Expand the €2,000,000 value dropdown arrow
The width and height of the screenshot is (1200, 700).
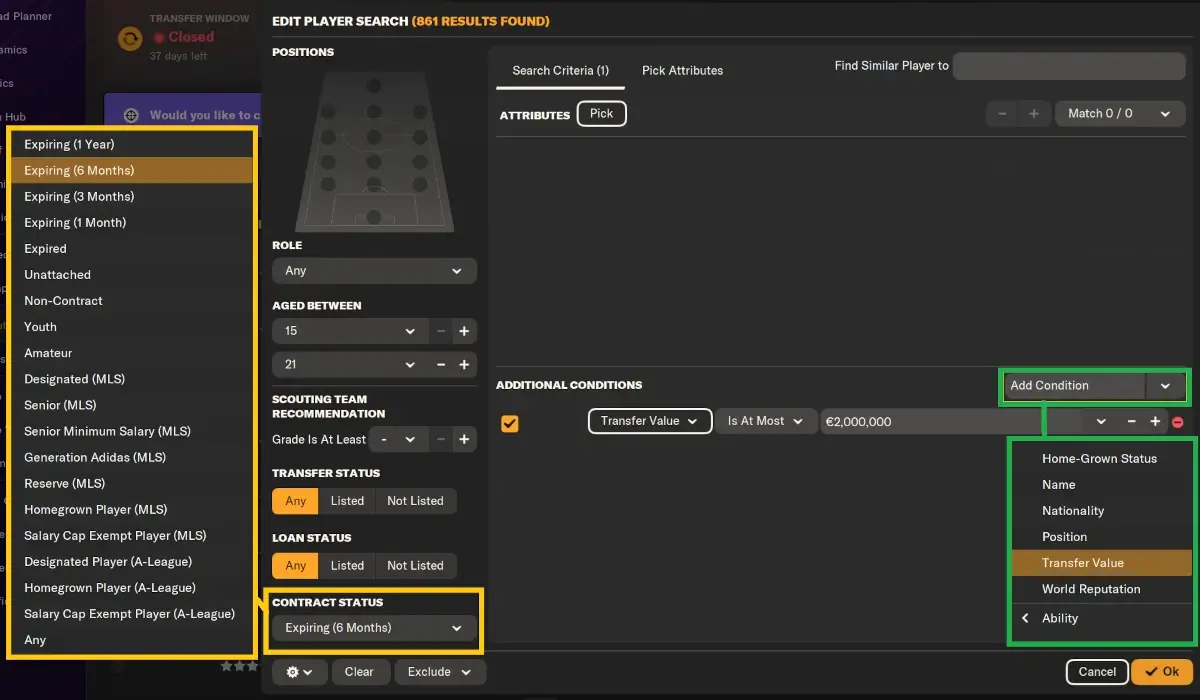[x=1101, y=422]
